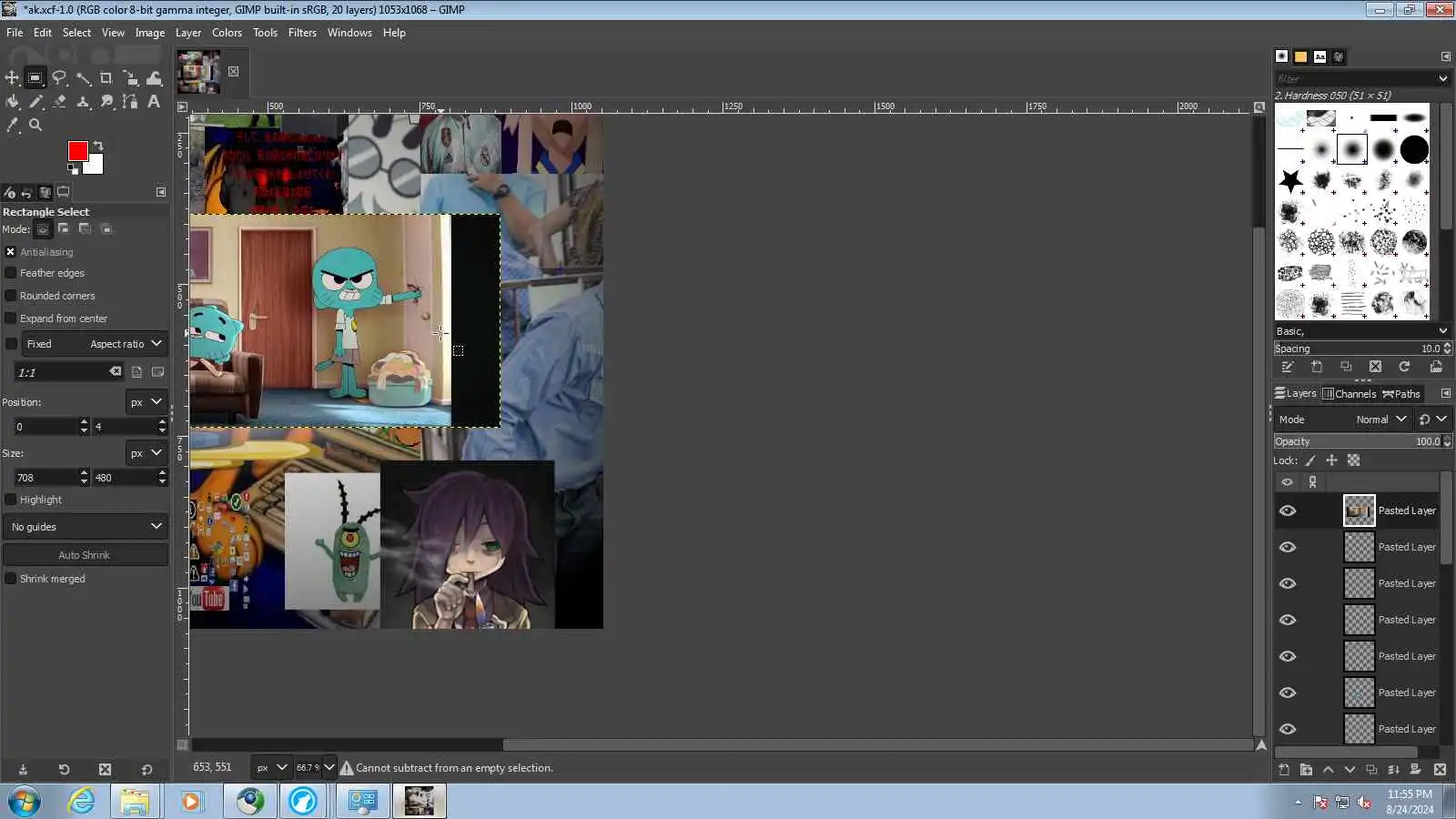Swap foreground and background colors
The image size is (1456, 819).
tap(98, 146)
